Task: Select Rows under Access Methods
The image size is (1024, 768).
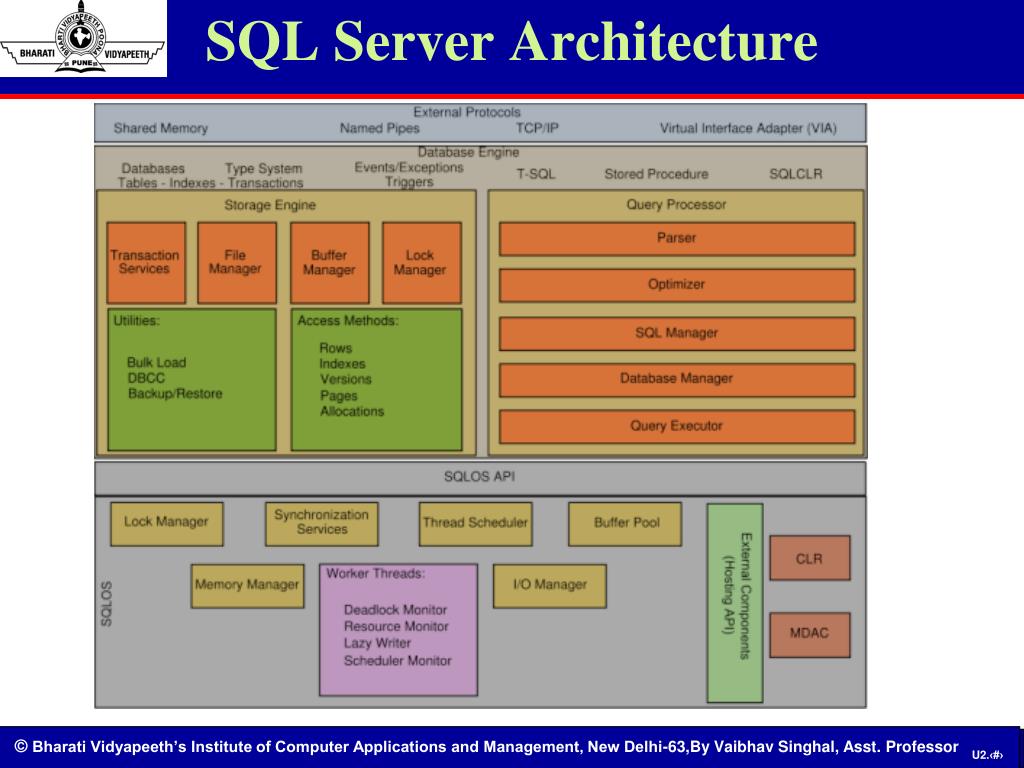Action: tap(336, 348)
